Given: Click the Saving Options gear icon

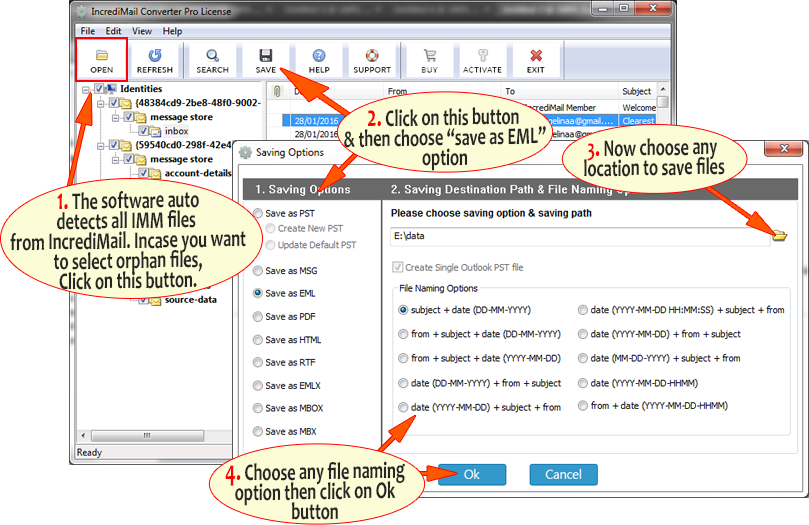Looking at the screenshot, I should [x=246, y=152].
